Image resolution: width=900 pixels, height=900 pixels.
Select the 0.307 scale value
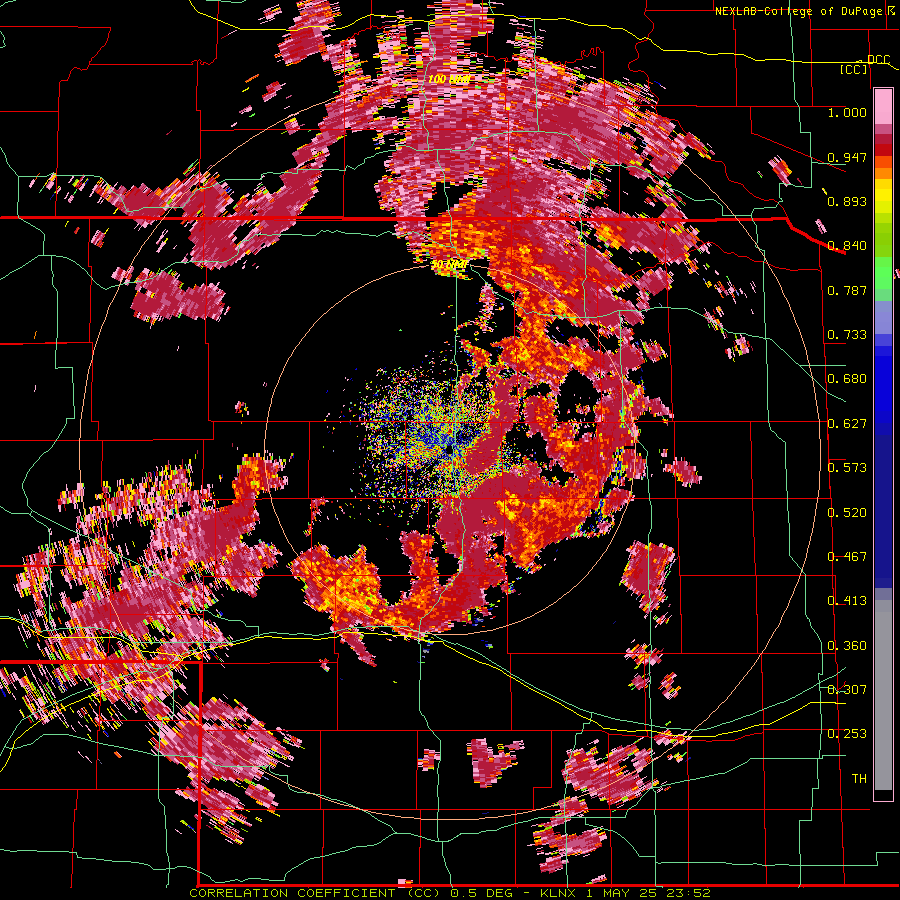tap(847, 690)
